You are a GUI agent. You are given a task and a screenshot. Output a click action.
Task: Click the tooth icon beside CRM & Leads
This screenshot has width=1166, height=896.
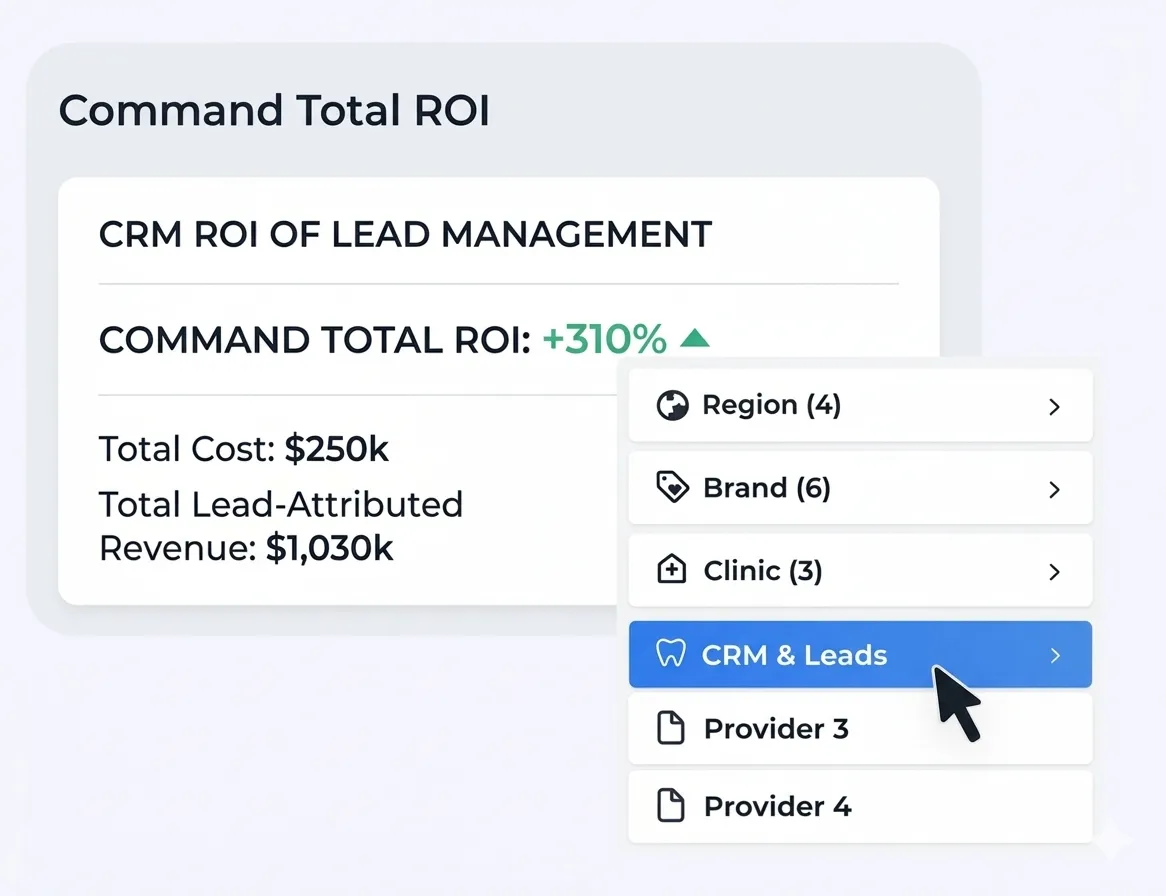[x=669, y=655]
